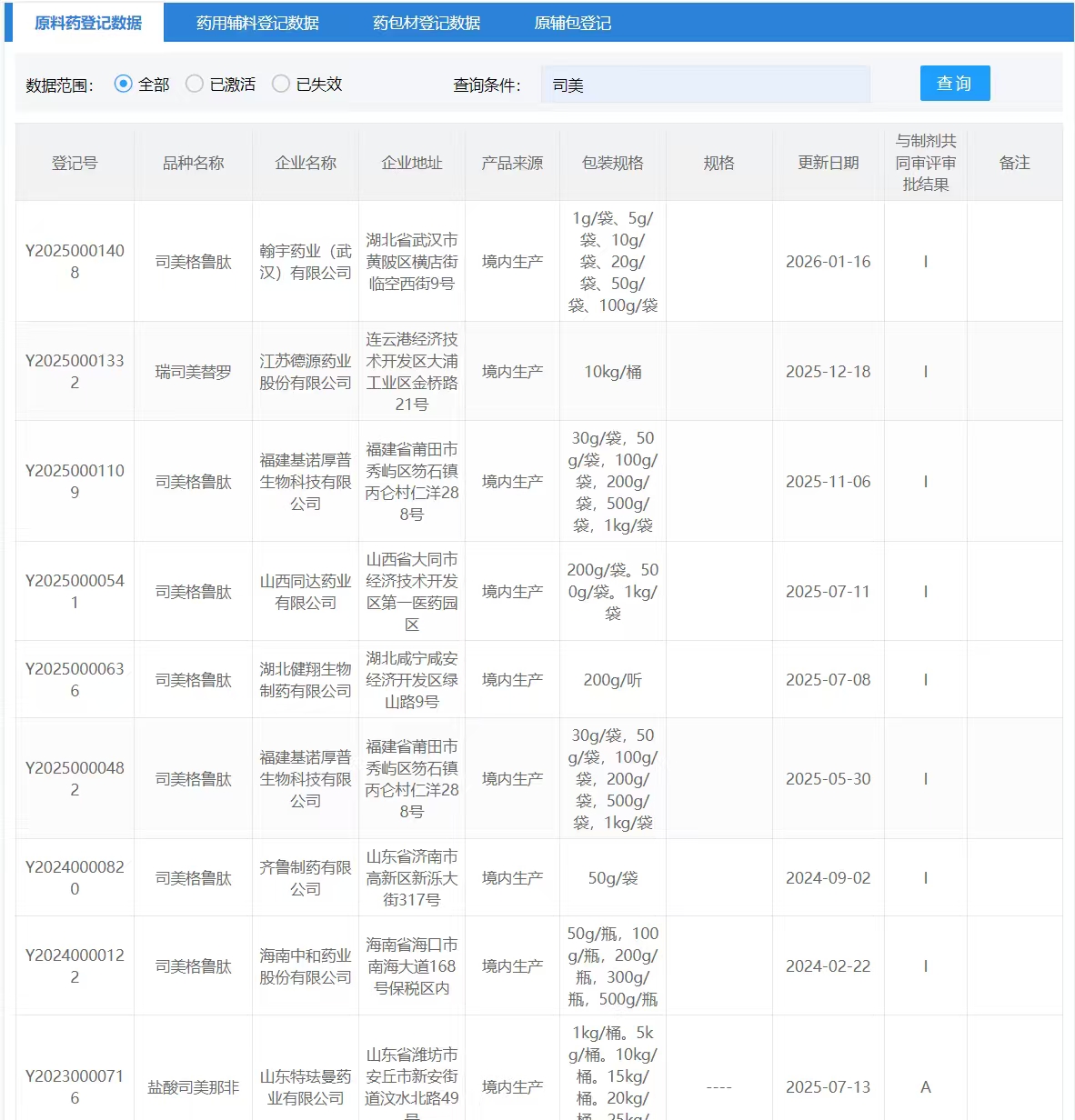
Task: Click update date 2025-07-13
Action: coord(829,1087)
